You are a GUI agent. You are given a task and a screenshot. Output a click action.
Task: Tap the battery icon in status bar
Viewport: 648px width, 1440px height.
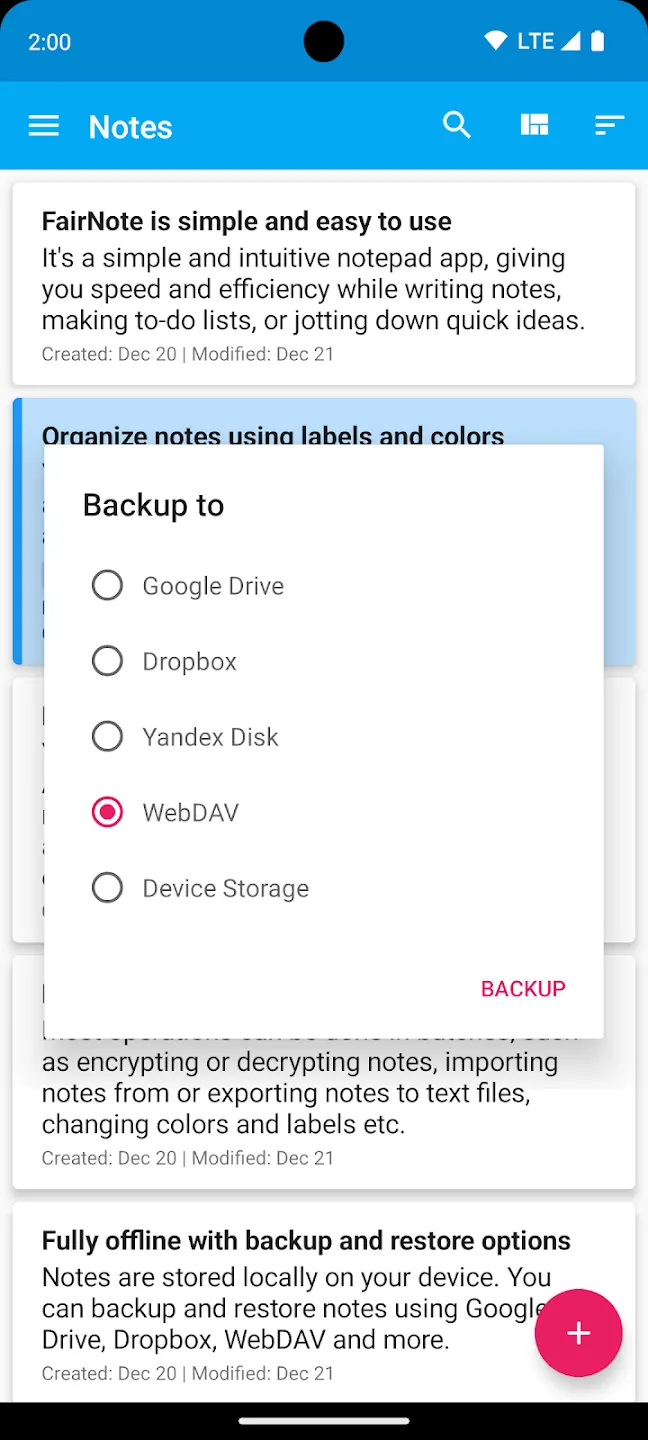click(x=598, y=41)
